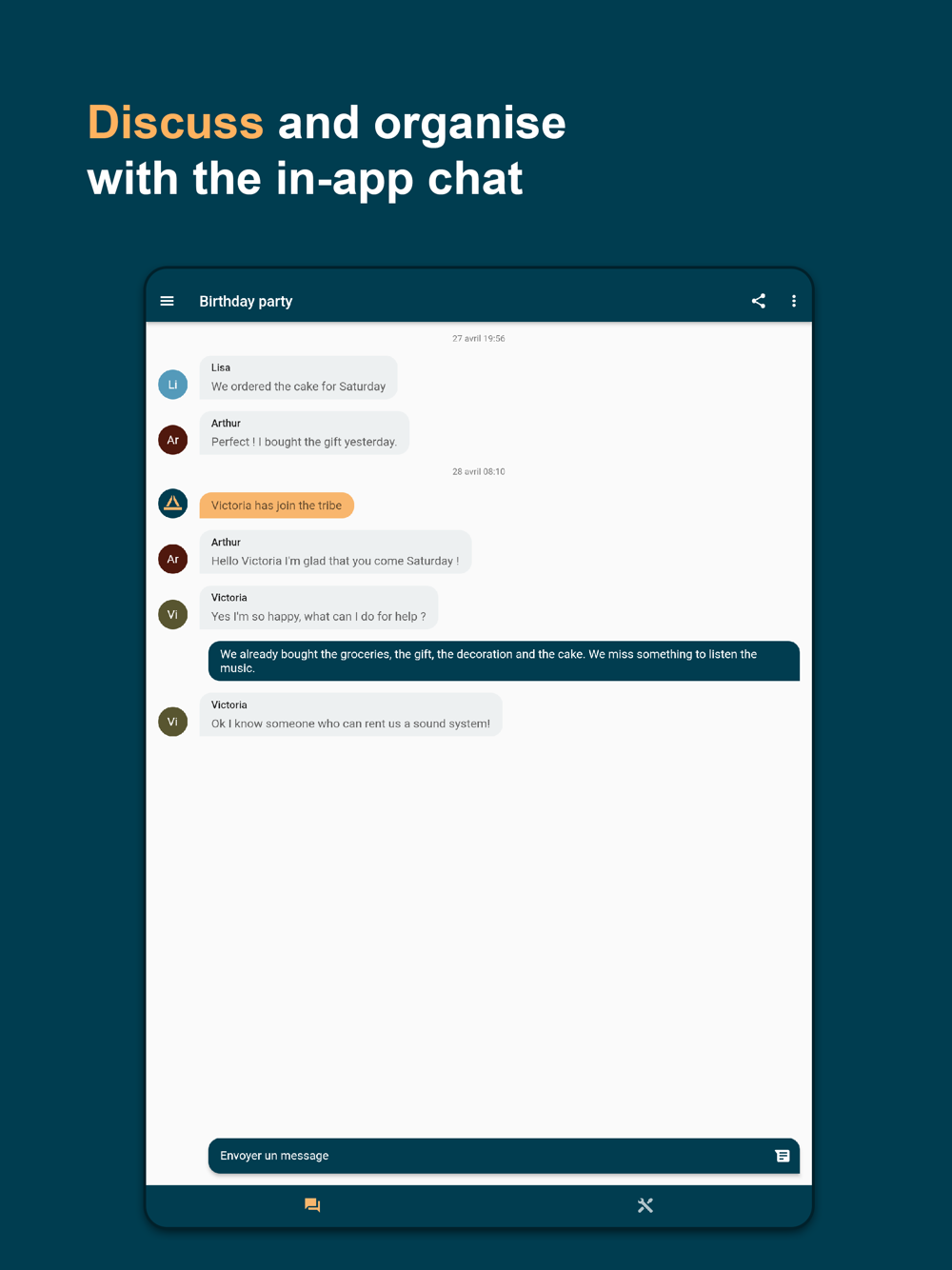Click Lisa's blue avatar

tap(172, 385)
